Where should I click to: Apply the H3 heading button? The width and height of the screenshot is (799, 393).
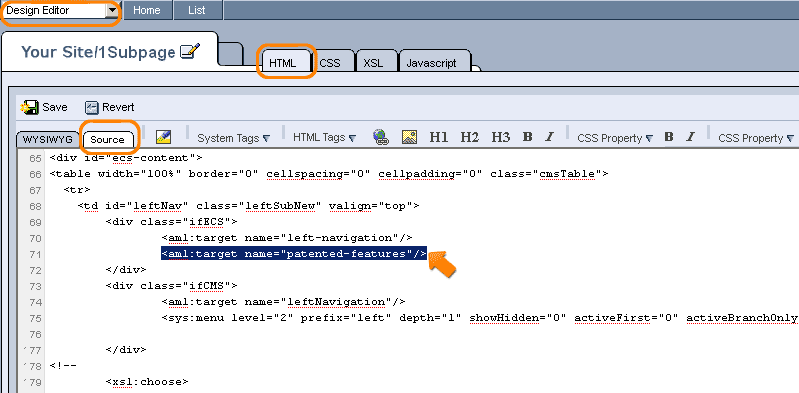click(x=500, y=137)
